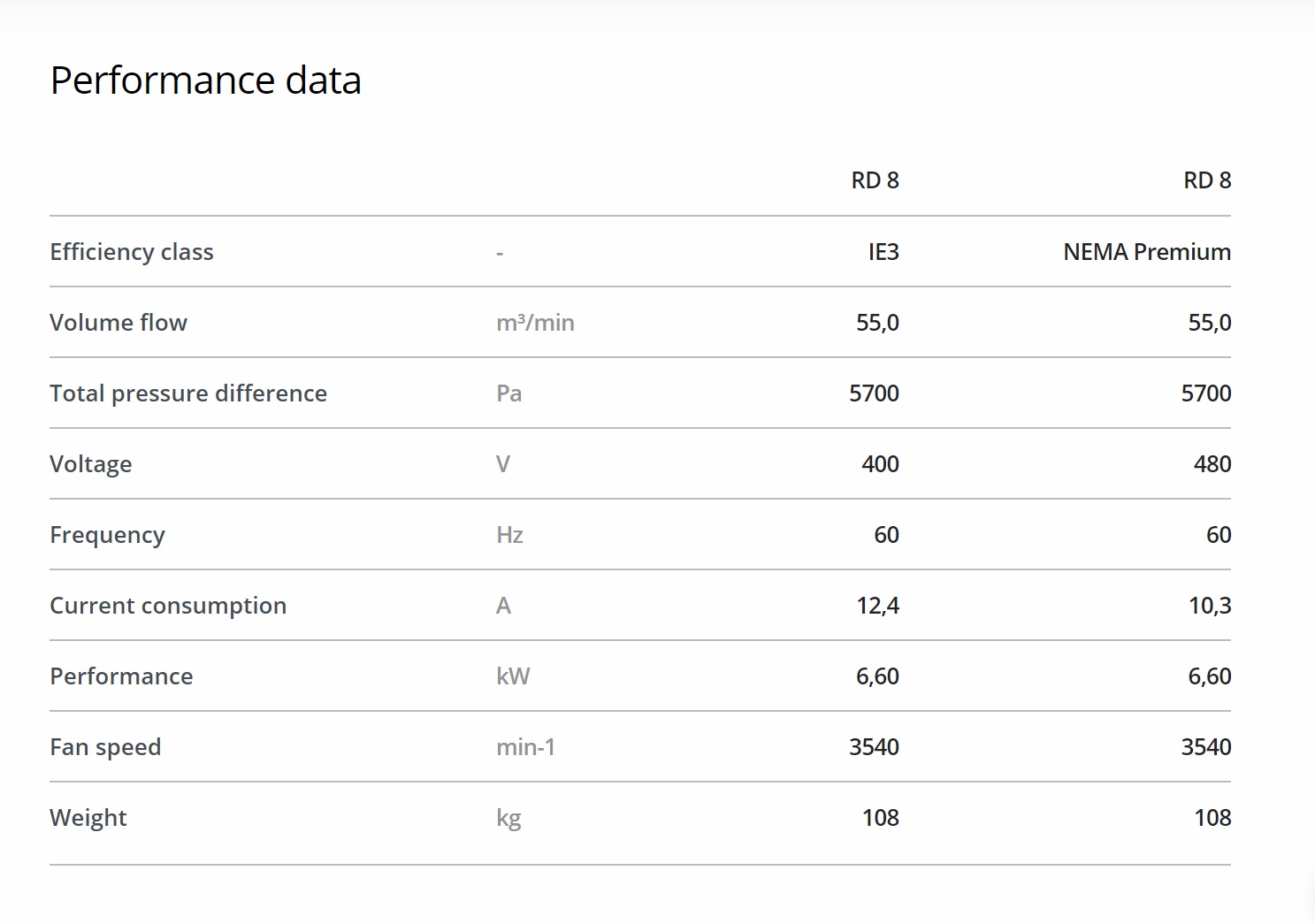Select the 480 voltage value
The width and height of the screenshot is (1315, 924).
click(x=1212, y=464)
